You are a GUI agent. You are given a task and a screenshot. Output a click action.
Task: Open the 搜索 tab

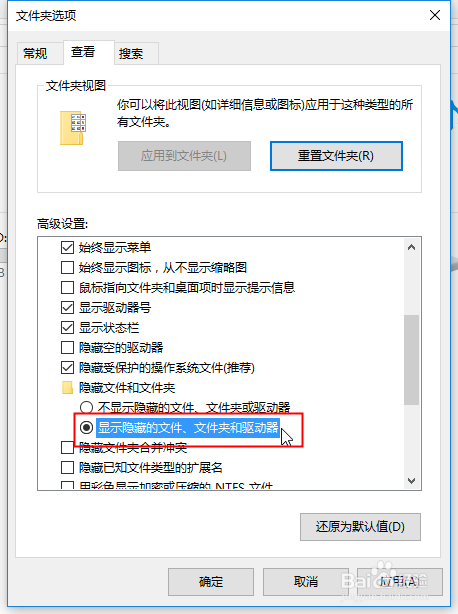[131, 53]
